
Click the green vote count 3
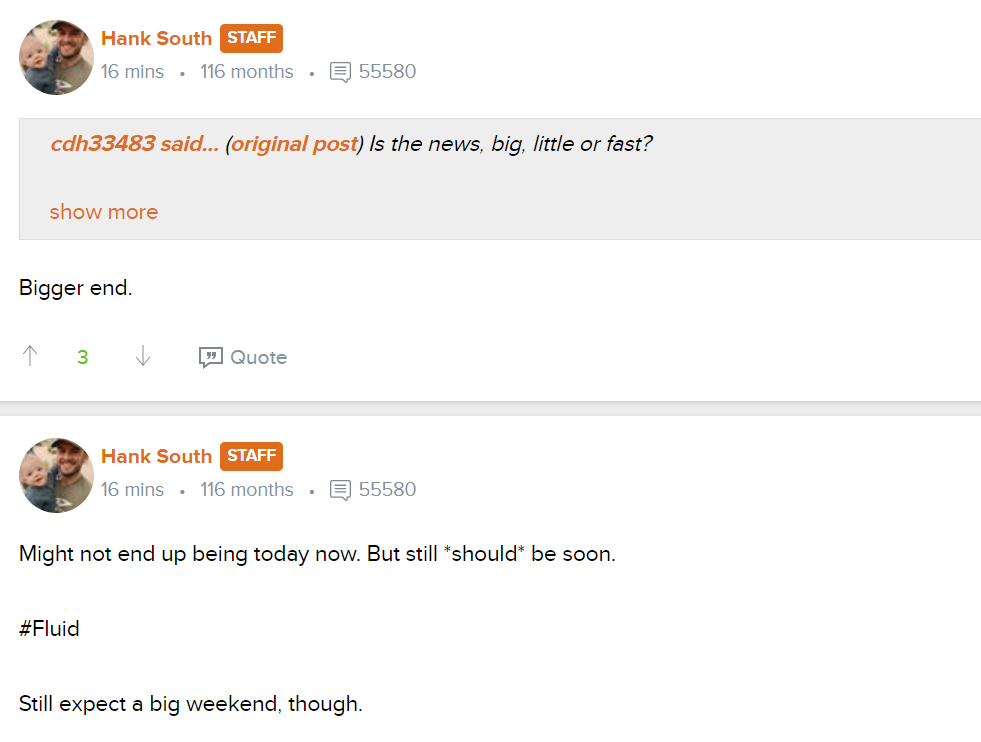(x=83, y=357)
